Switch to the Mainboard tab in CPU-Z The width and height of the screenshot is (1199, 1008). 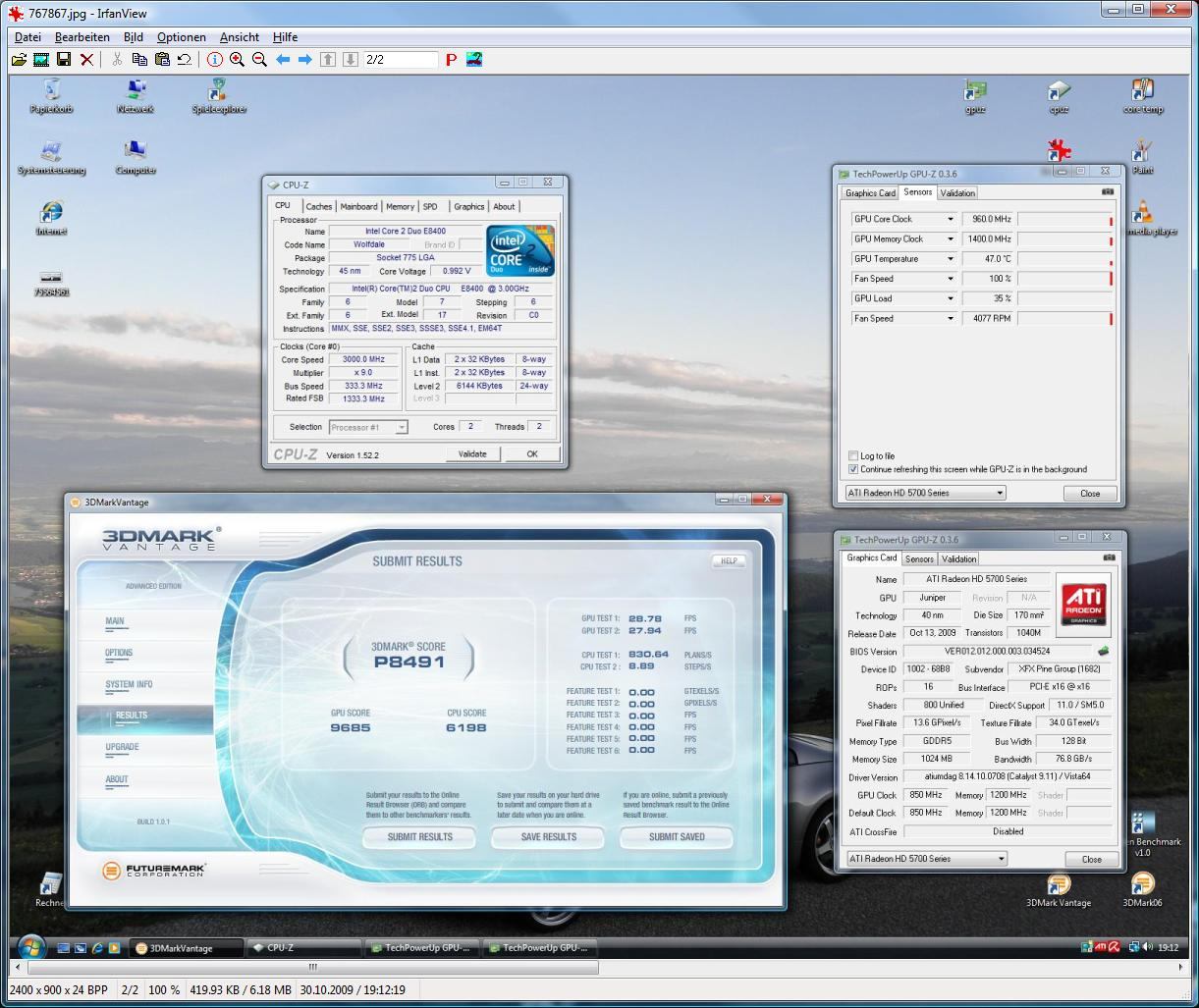pos(358,206)
